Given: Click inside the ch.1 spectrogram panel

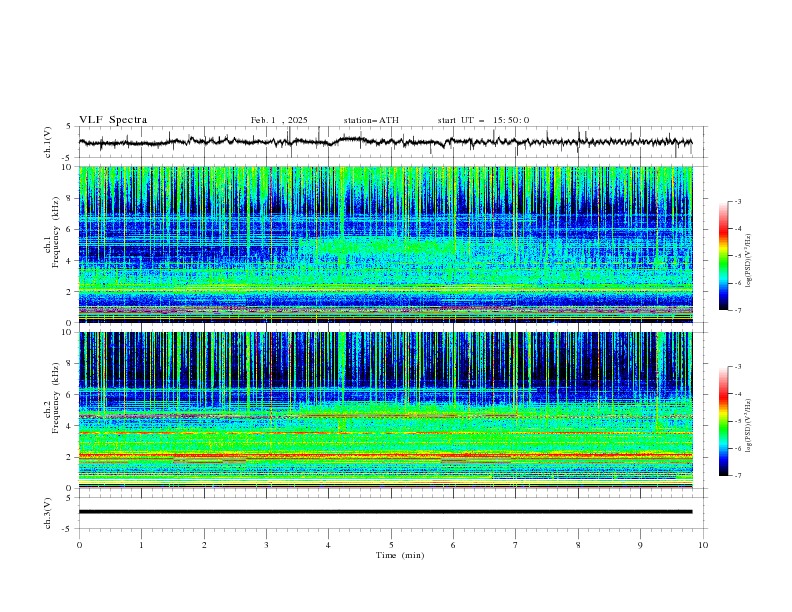Looking at the screenshot, I should click(386, 244).
